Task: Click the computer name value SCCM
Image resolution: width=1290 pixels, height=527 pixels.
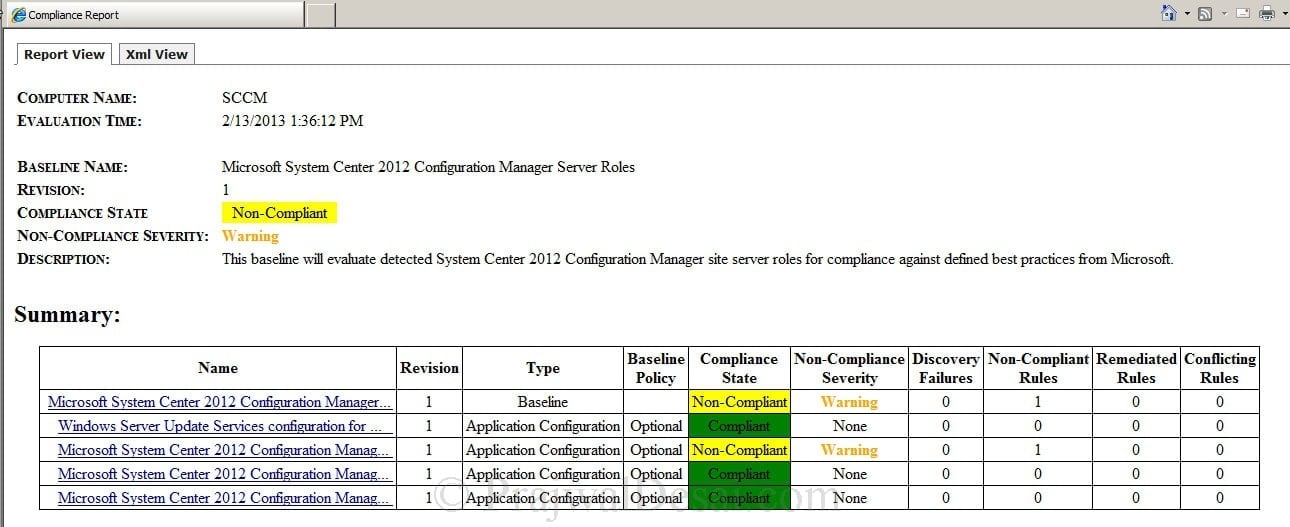Action: coord(244,98)
